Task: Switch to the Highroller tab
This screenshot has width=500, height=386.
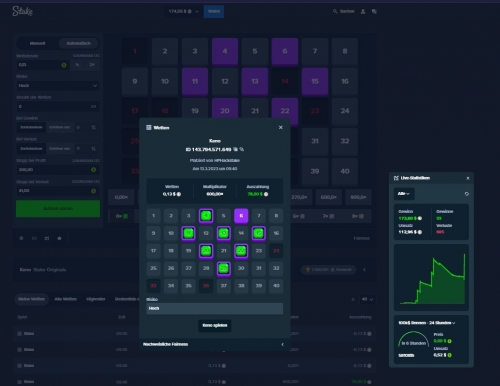Action: (x=96, y=299)
